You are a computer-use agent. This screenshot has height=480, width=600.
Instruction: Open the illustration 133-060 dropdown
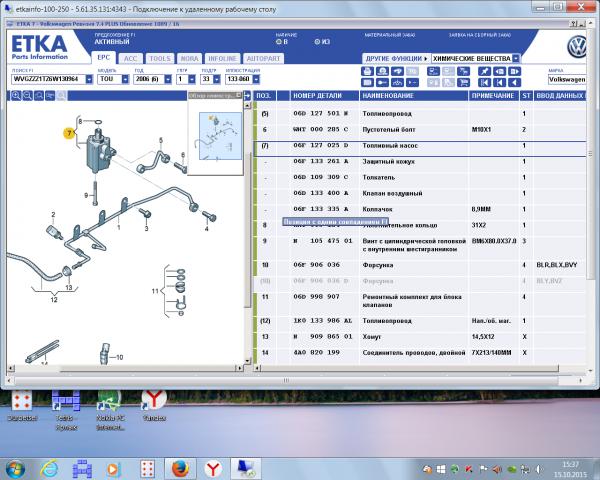(256, 79)
